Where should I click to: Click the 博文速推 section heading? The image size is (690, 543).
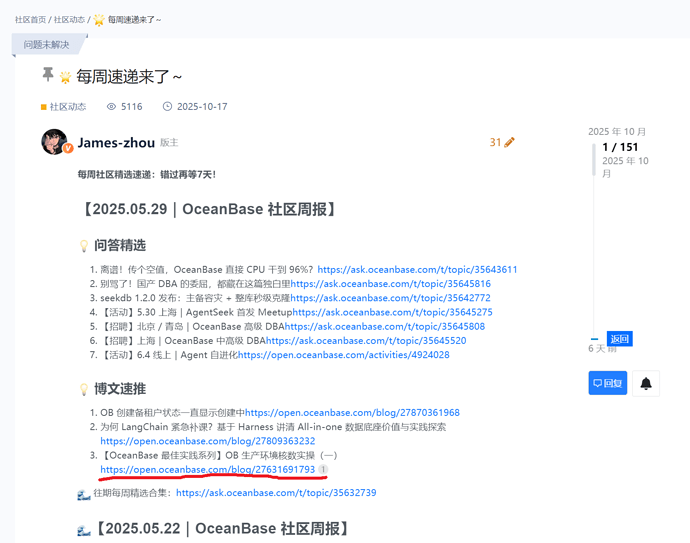pyautogui.click(x=120, y=389)
